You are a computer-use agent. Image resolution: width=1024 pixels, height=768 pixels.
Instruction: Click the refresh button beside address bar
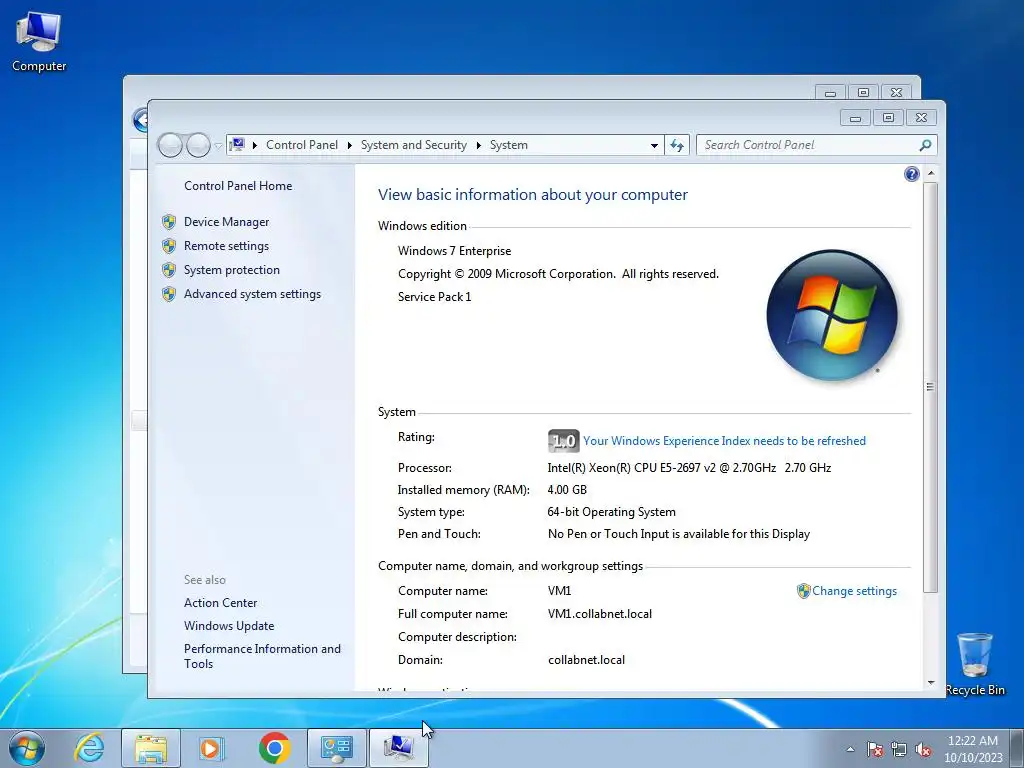tap(677, 145)
